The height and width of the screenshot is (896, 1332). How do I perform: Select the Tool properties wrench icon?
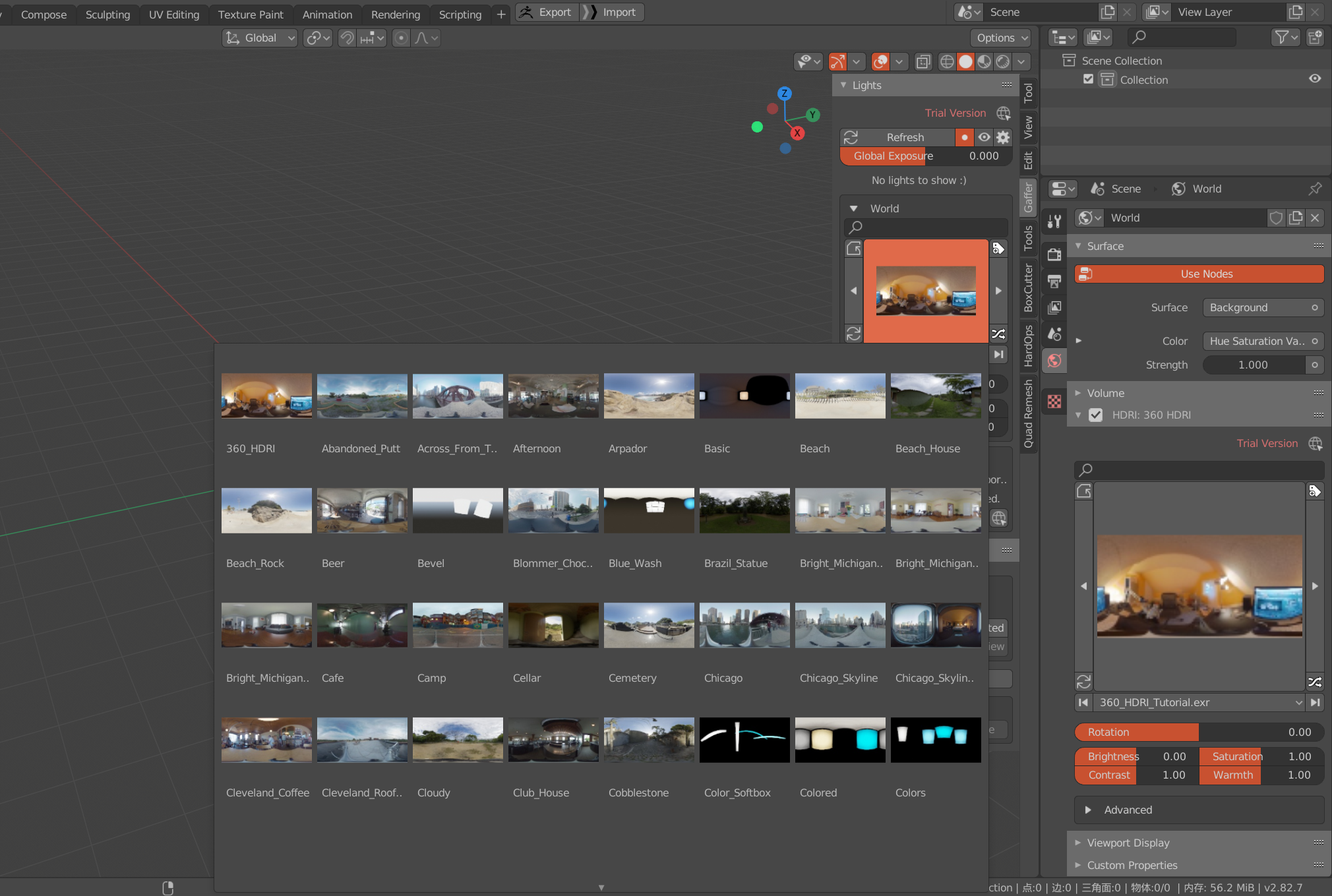pyautogui.click(x=1053, y=220)
